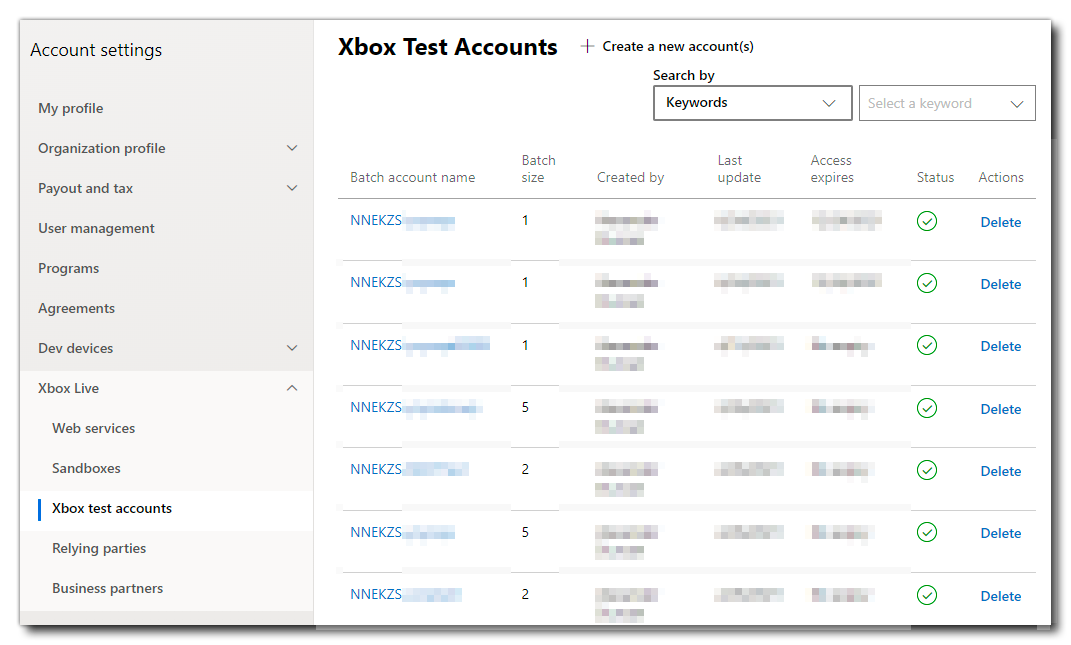Click the Status column header
Screen dimensions: 1071x645
pyautogui.click(x=935, y=178)
